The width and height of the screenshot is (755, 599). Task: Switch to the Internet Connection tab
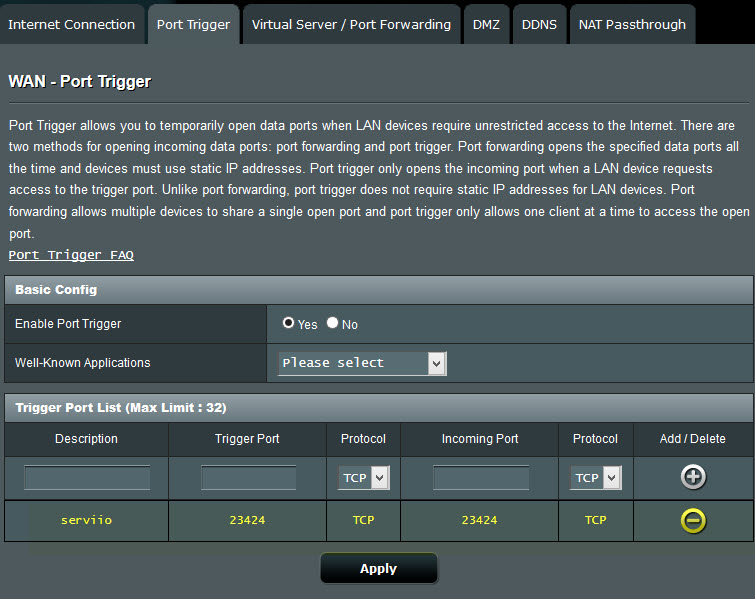tap(72, 24)
